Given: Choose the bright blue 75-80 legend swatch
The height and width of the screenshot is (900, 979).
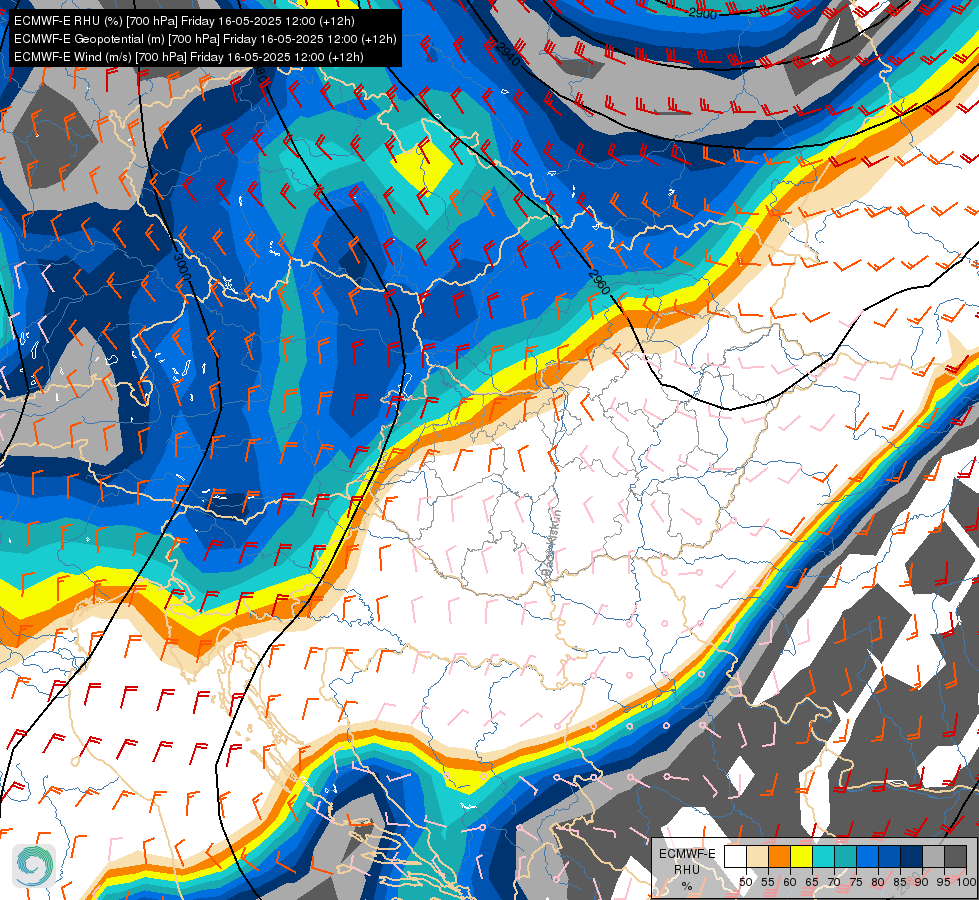Looking at the screenshot, I should tap(867, 856).
